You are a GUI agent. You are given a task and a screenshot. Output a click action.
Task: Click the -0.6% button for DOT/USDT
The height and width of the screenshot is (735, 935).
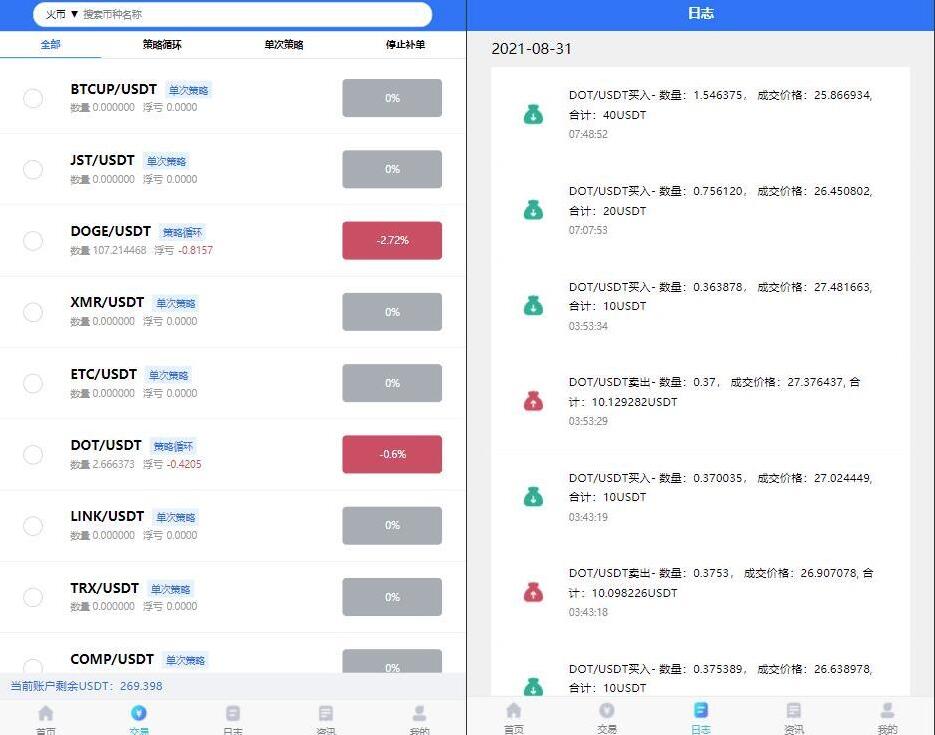point(392,454)
